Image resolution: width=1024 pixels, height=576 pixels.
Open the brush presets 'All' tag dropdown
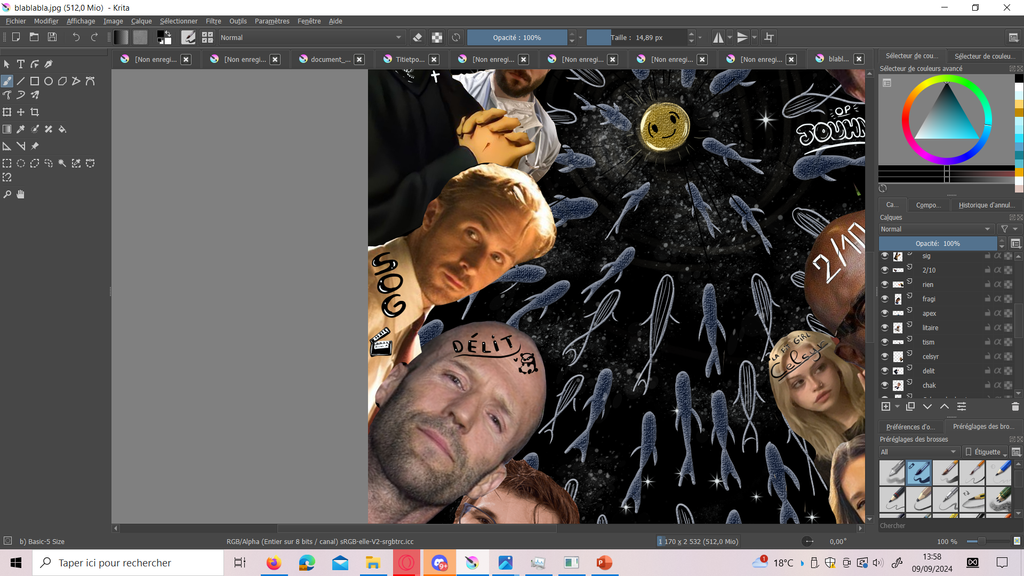point(918,452)
